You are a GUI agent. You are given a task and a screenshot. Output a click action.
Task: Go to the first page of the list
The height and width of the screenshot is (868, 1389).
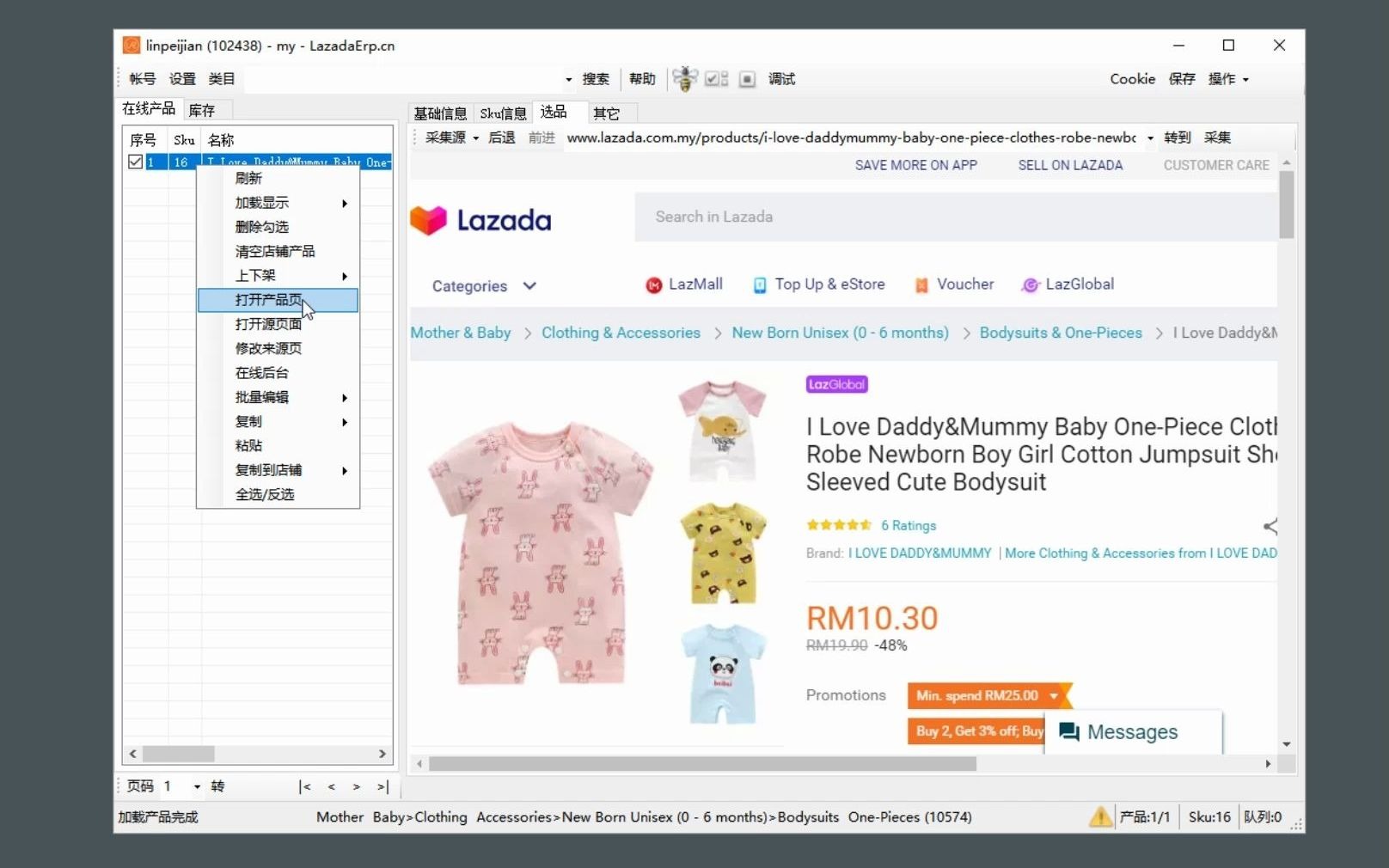click(x=304, y=786)
